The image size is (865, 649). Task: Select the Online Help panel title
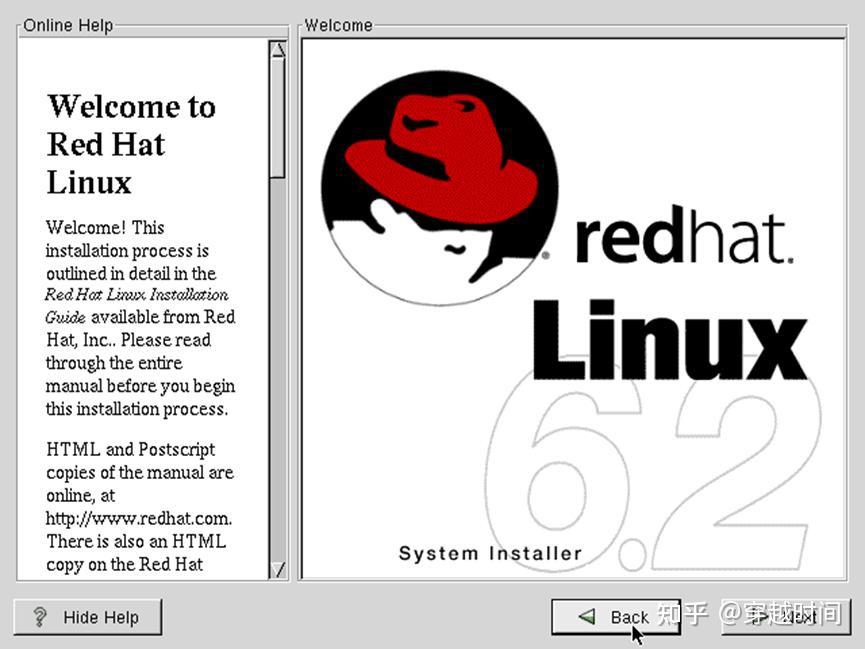[x=68, y=25]
